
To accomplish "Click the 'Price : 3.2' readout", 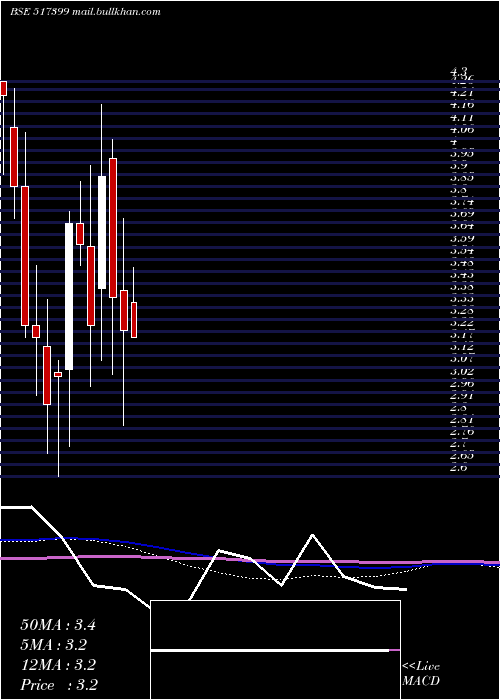I will pyautogui.click(x=59, y=685).
